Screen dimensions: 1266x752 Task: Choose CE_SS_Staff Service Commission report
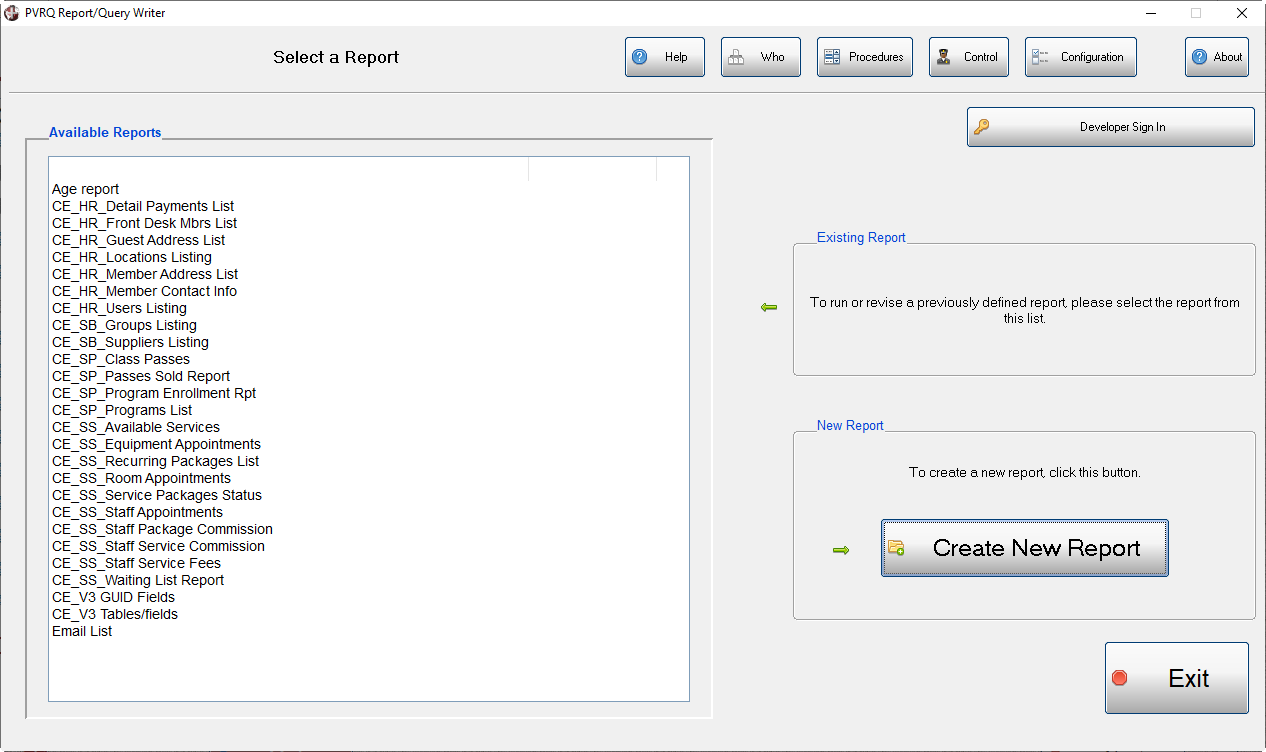(158, 546)
